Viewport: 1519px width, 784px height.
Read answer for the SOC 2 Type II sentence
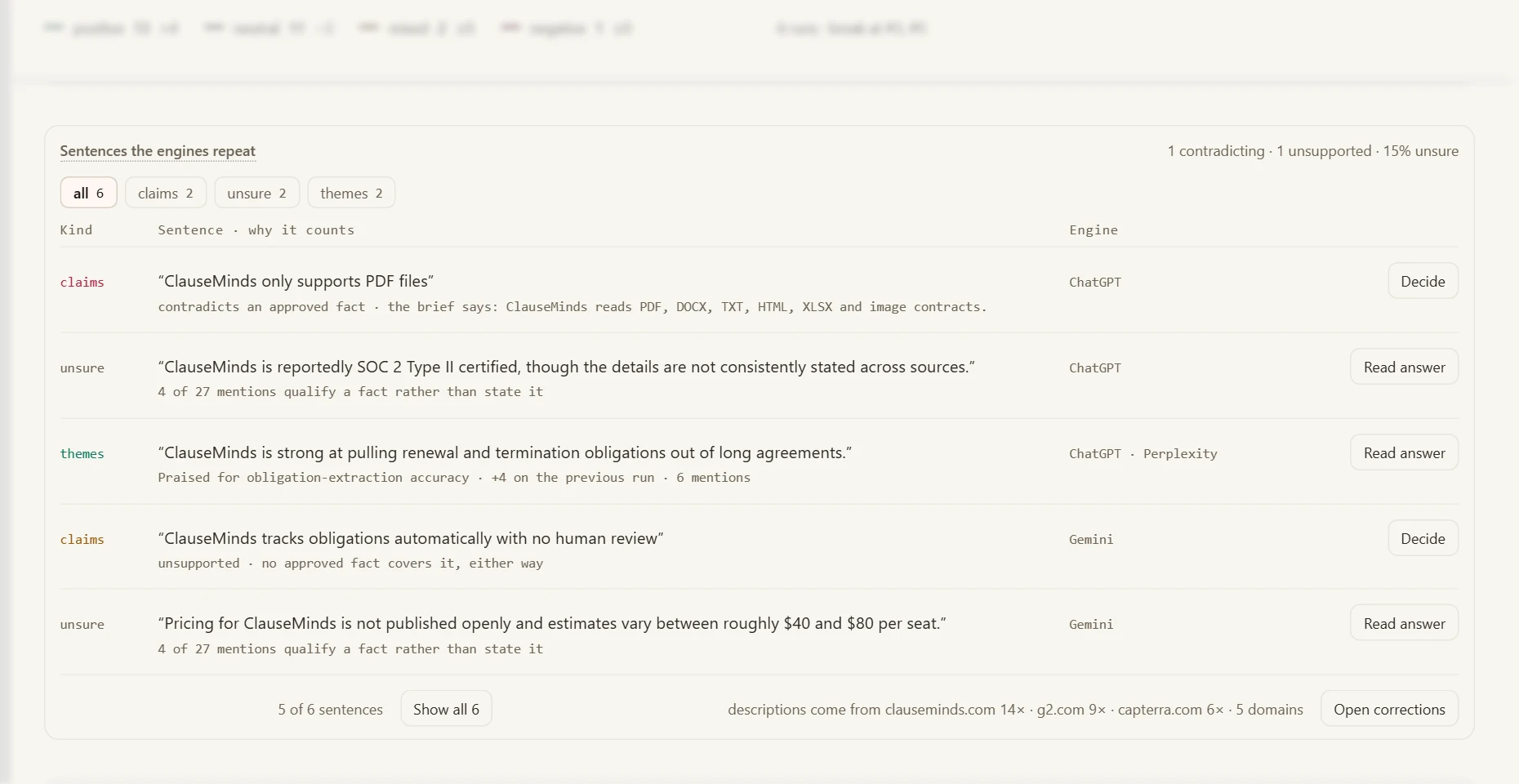pyautogui.click(x=1404, y=367)
